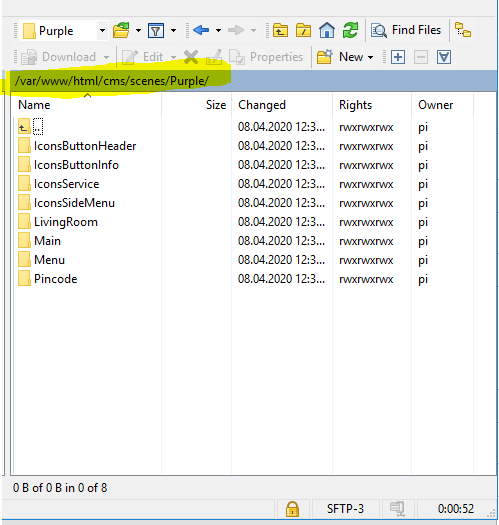Screen dimensions: 499x525
Task: Sort by the Changed column header
Action: point(262,105)
